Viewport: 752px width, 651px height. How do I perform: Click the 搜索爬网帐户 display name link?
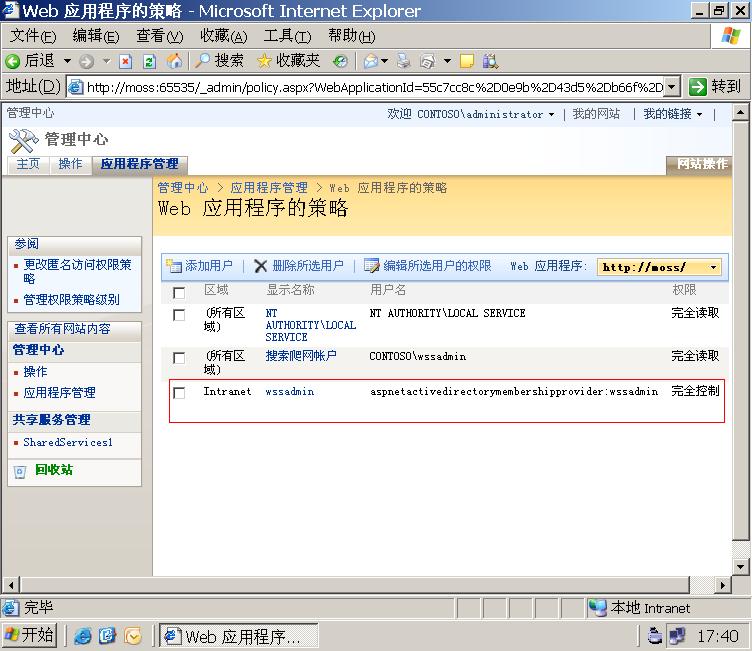pos(301,355)
